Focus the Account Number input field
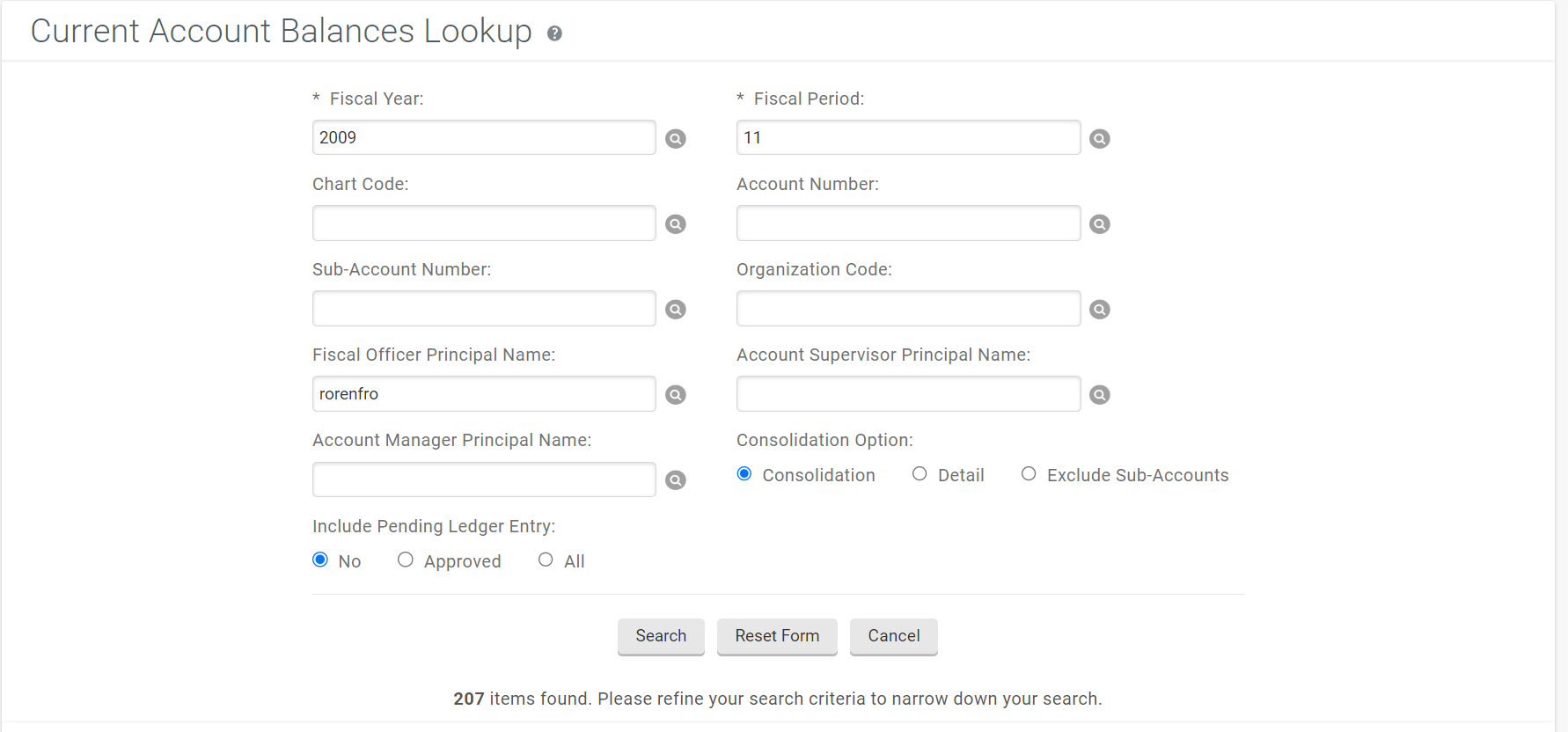 click(x=908, y=223)
